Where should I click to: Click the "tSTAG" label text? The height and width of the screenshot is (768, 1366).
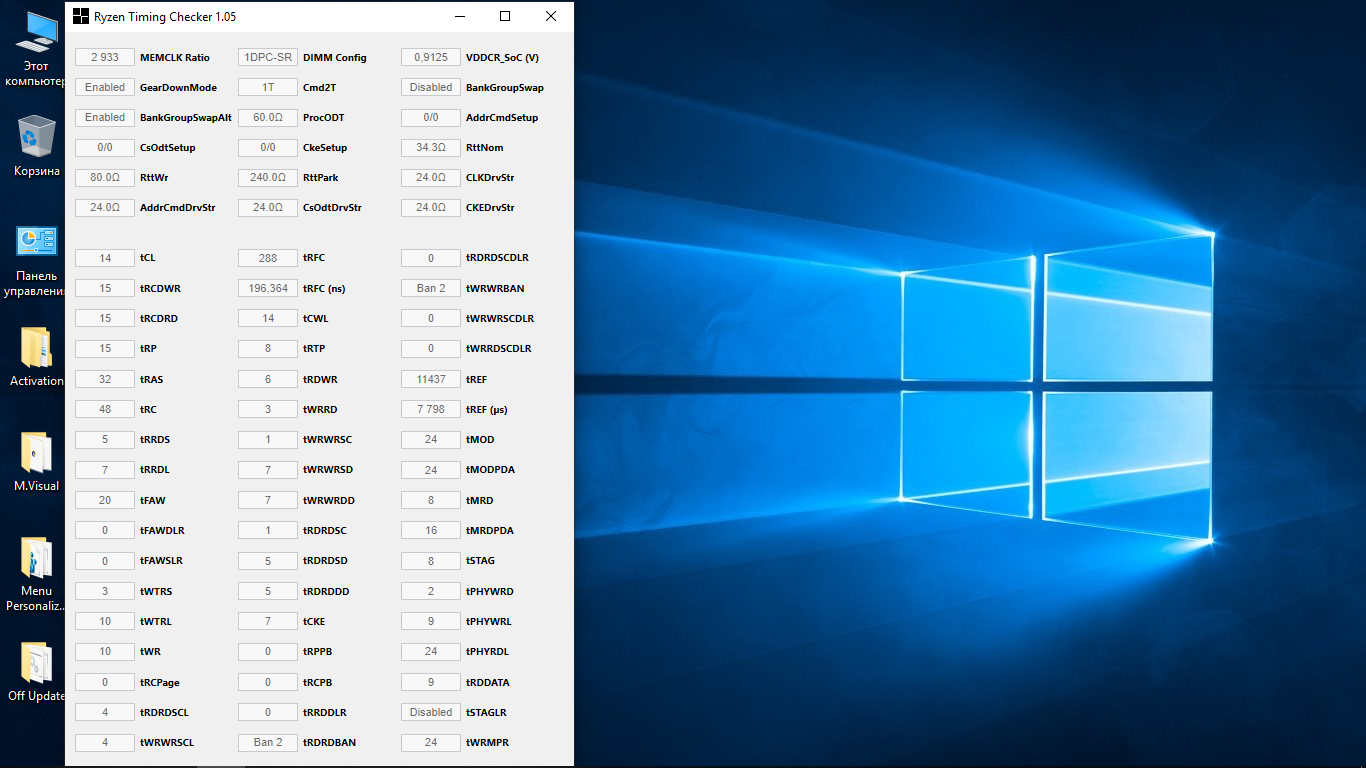coord(480,561)
